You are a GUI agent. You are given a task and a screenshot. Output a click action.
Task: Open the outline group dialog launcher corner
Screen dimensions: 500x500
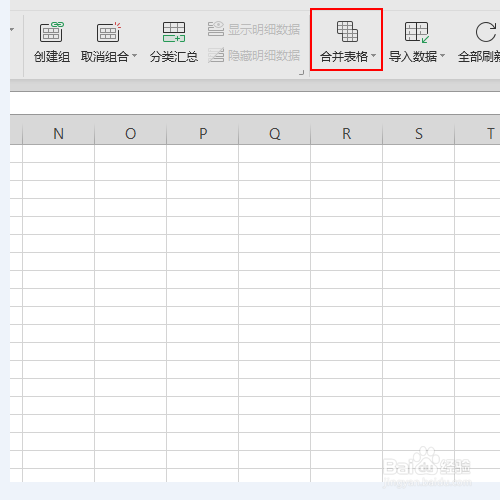(x=301, y=72)
